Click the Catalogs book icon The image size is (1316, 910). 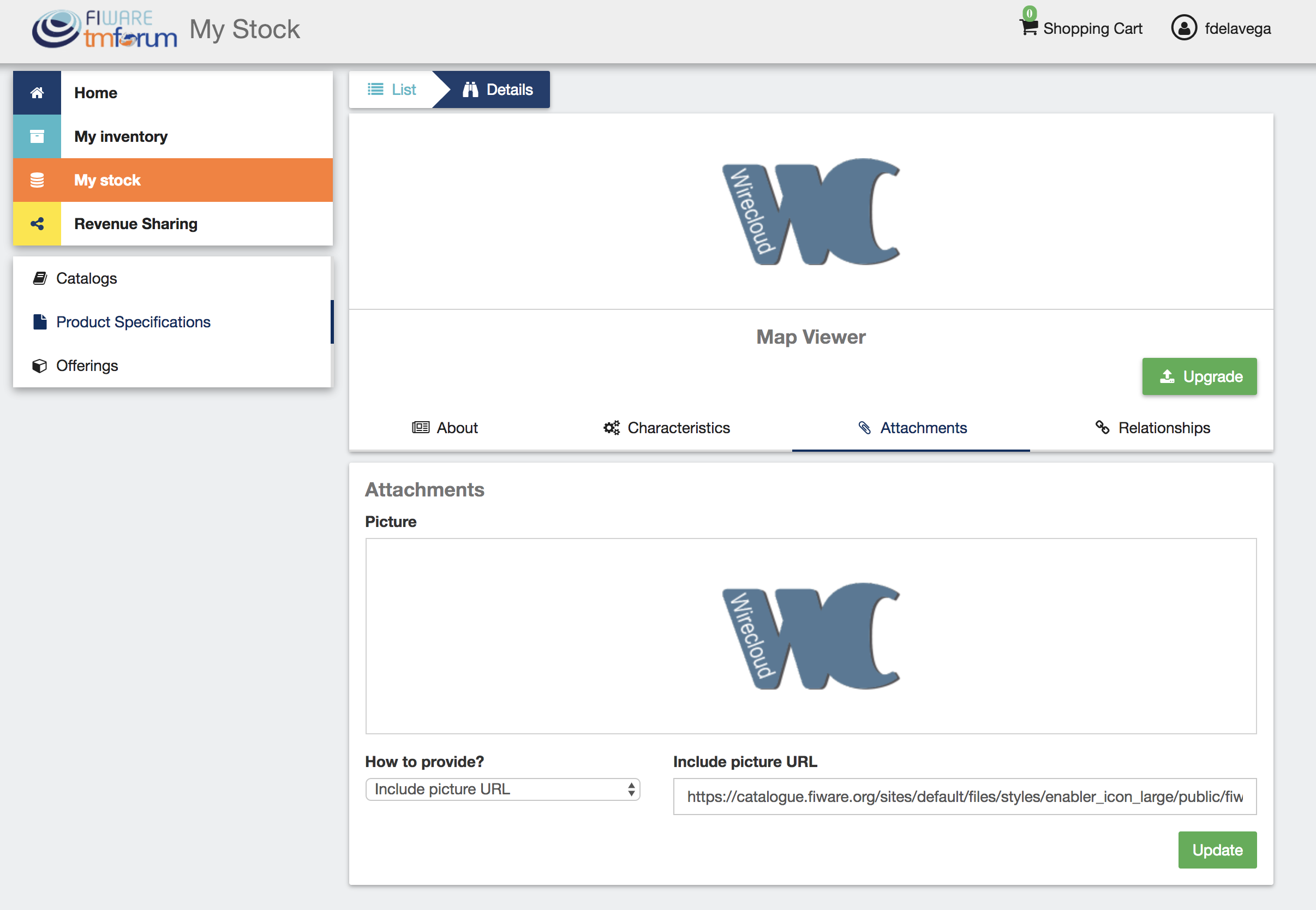[x=39, y=278]
